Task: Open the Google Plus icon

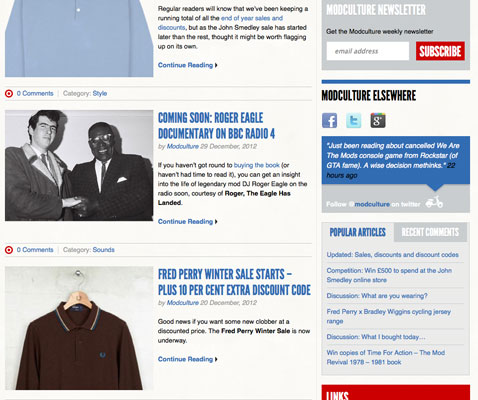Action: coord(378,120)
